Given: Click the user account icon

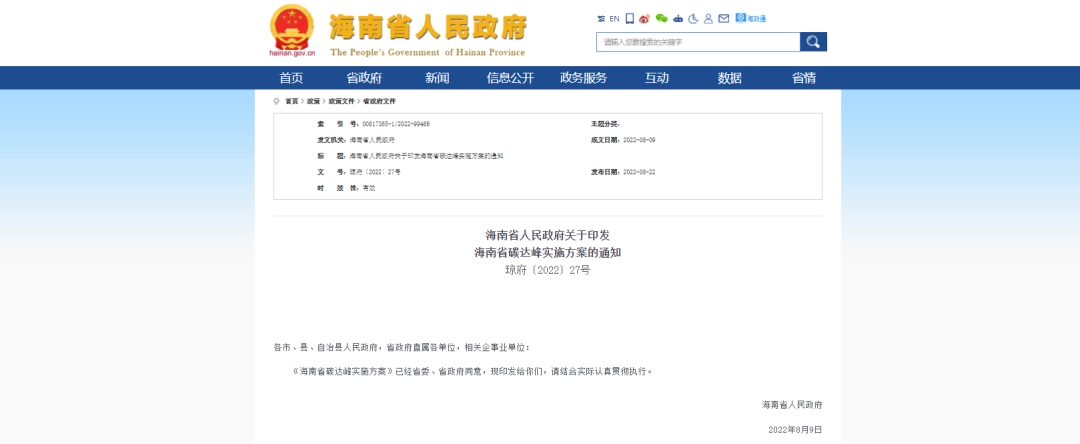Looking at the screenshot, I should click(708, 18).
